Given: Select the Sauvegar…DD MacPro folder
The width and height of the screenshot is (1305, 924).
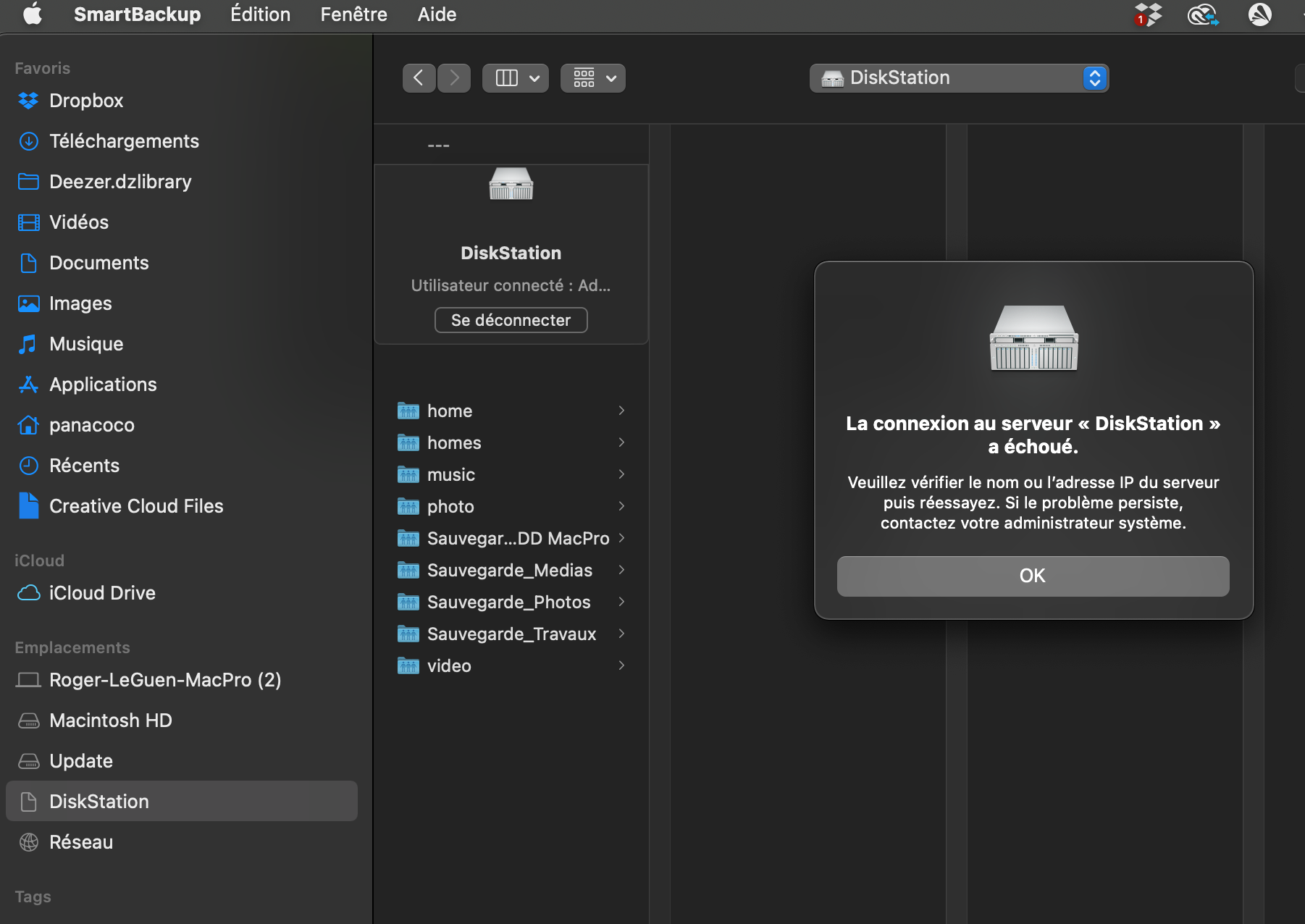Looking at the screenshot, I should point(511,538).
